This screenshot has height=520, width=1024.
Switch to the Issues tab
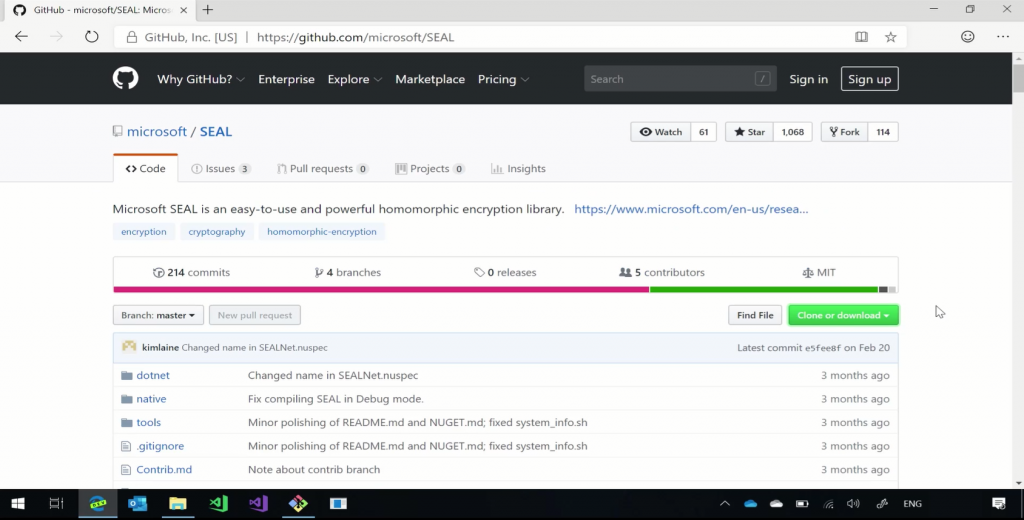point(220,169)
